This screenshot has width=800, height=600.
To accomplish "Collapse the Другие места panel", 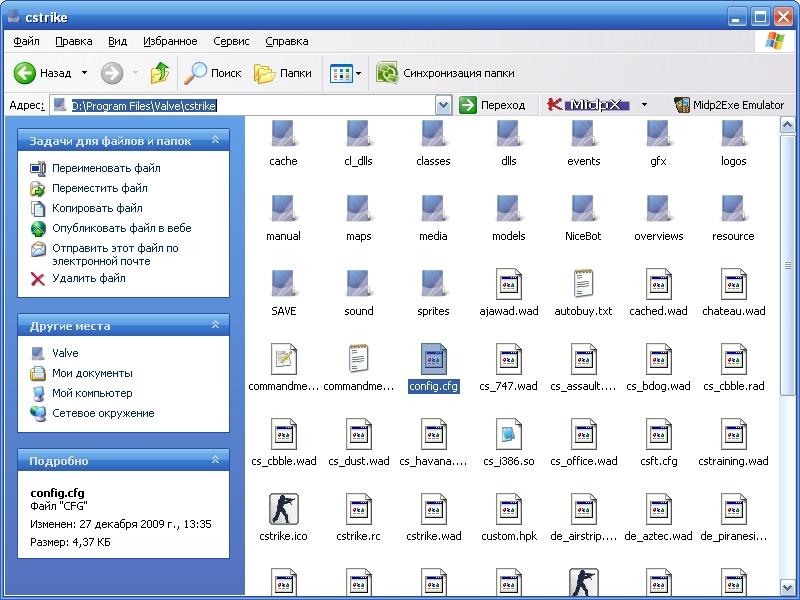I will (x=215, y=325).
